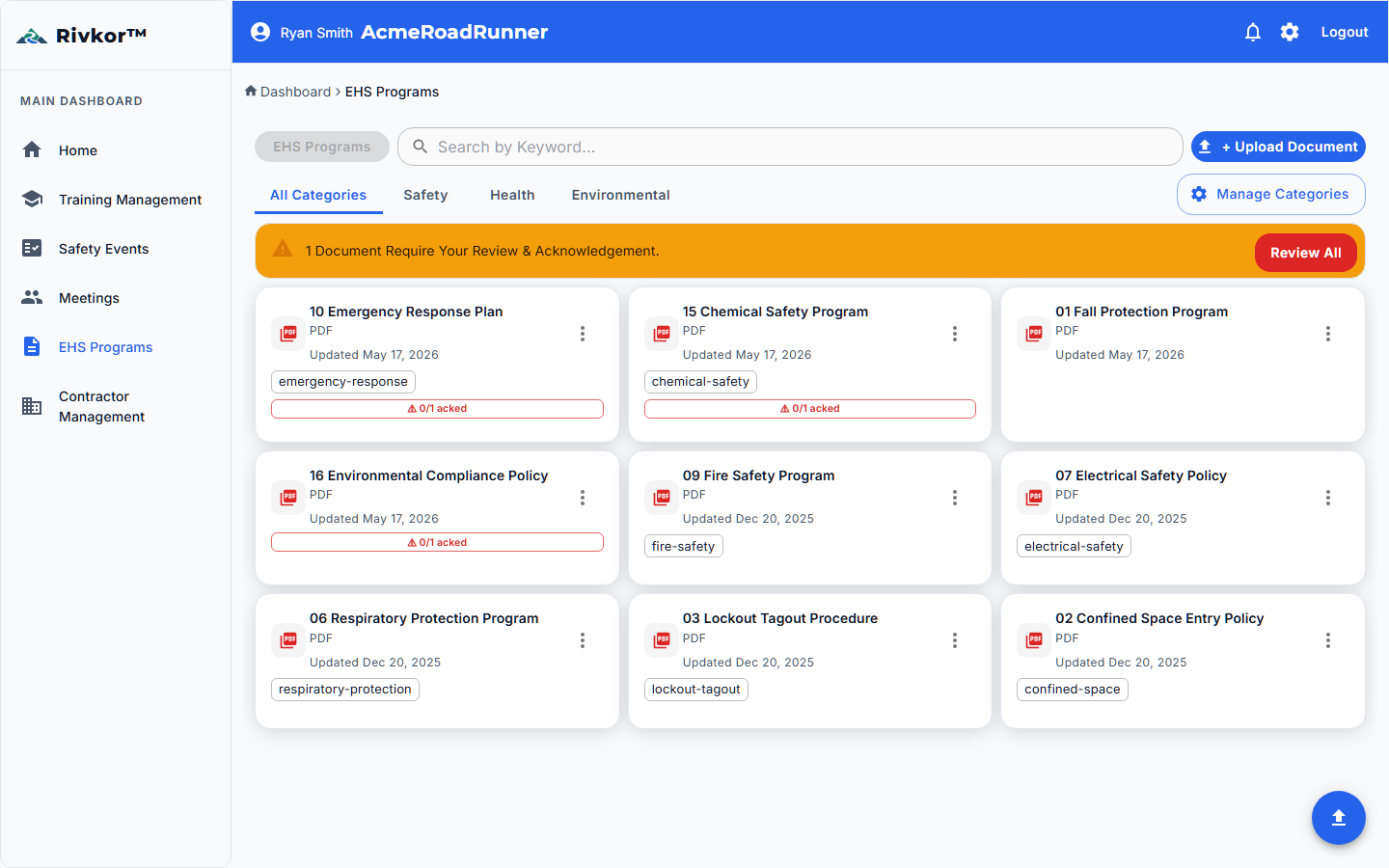The width and height of the screenshot is (1389, 868).
Task: Click the Environmental Compliance Policy PDF icon
Action: tap(288, 498)
